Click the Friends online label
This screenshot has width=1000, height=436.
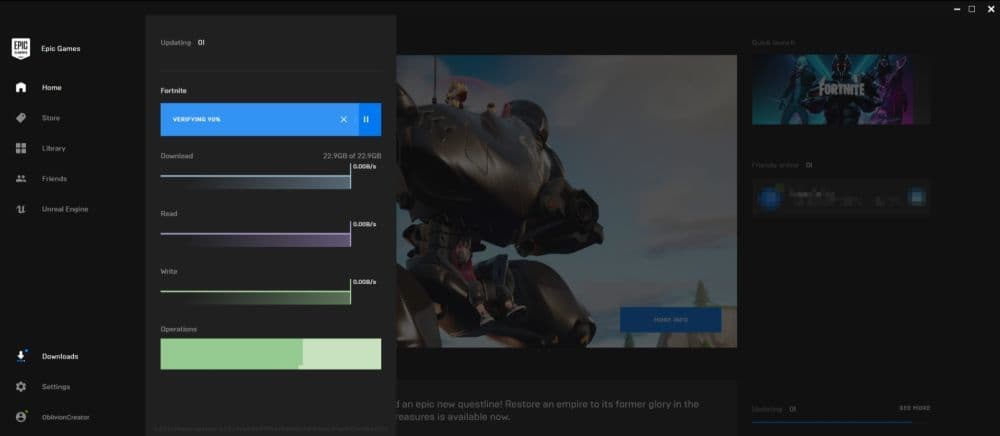[x=774, y=165]
